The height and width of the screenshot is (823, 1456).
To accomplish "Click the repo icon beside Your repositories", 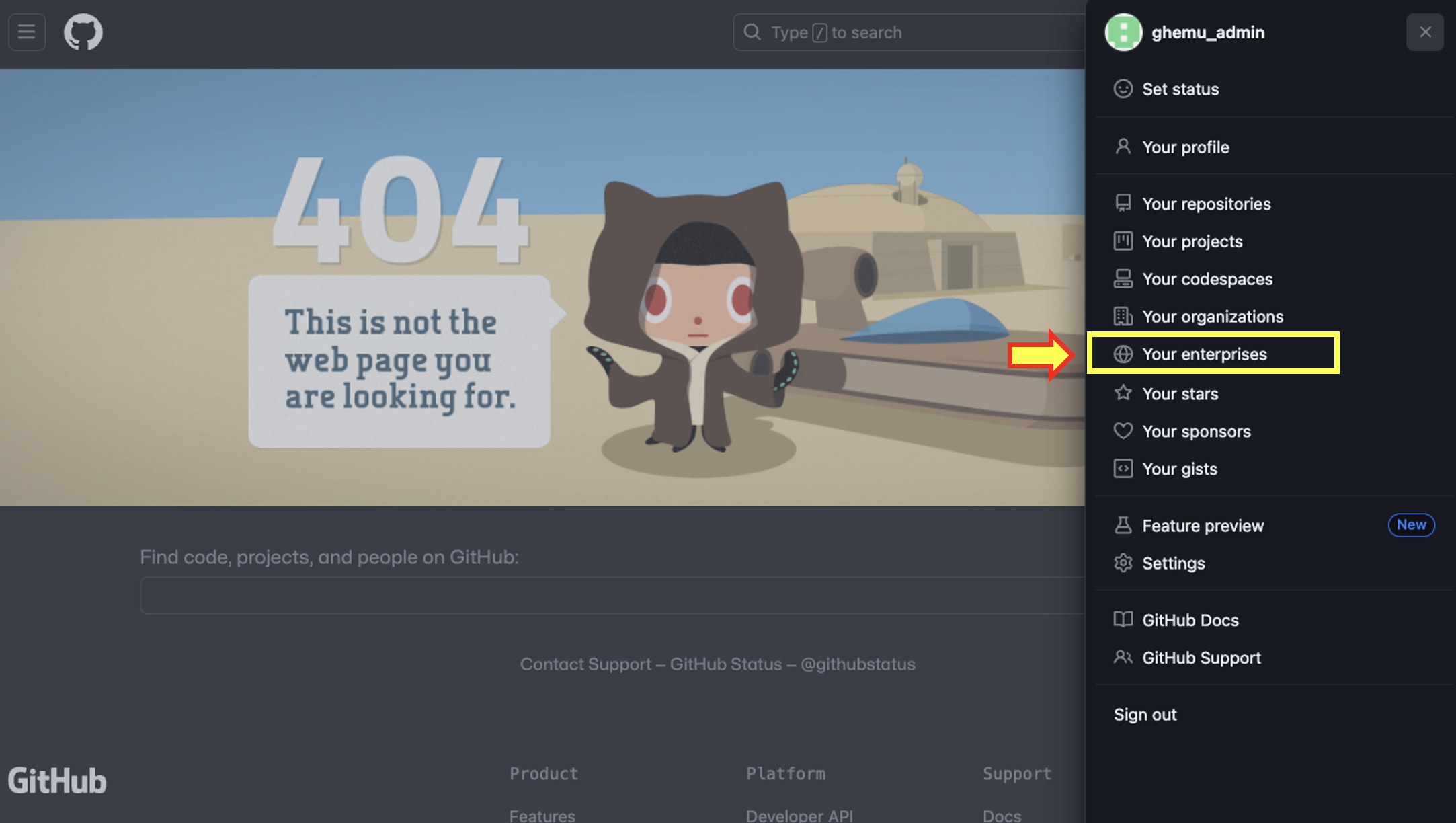I will coord(1123,203).
